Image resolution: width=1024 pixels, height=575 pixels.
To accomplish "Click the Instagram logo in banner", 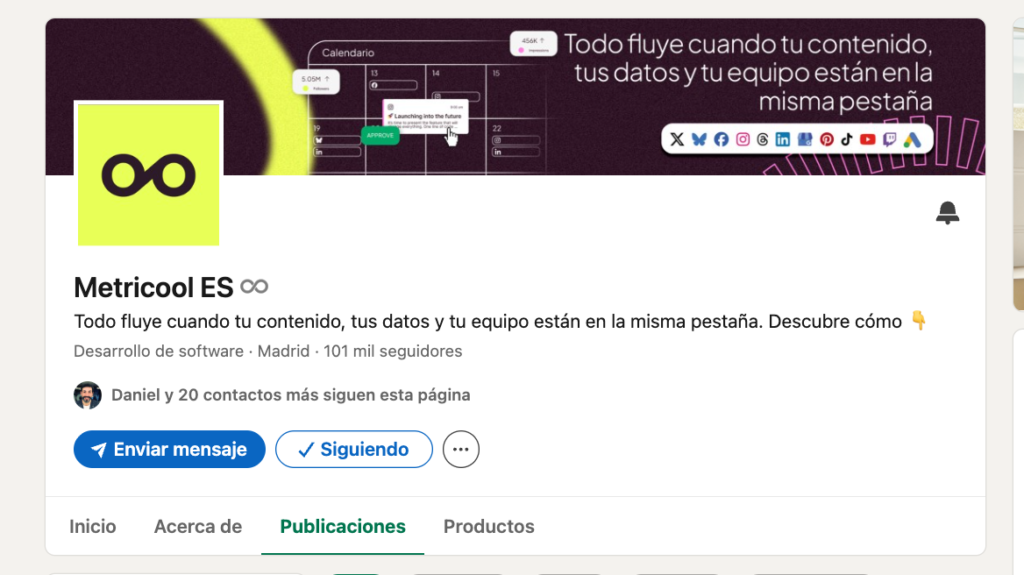I will point(743,139).
